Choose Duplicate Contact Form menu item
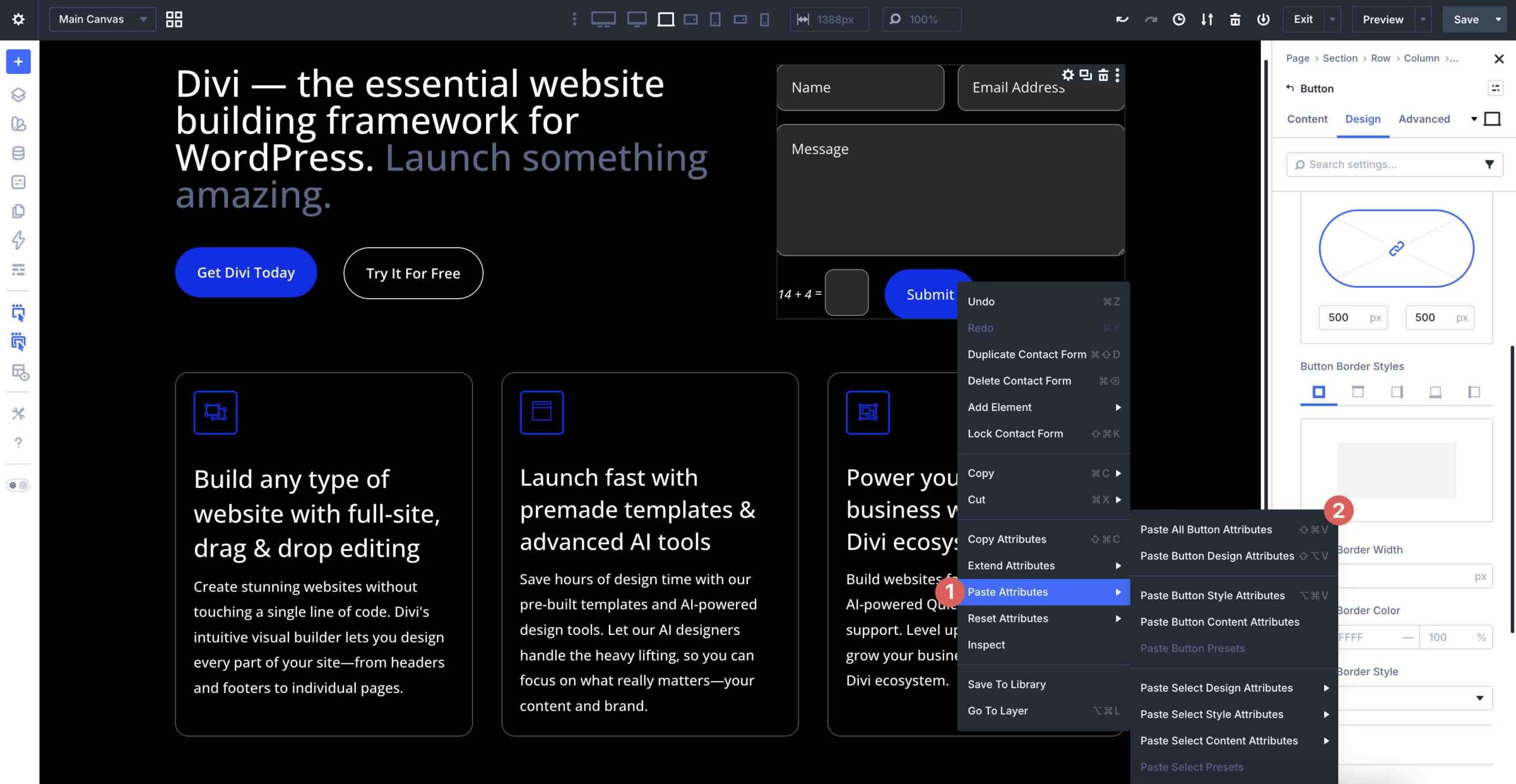1516x784 pixels. point(1043,354)
